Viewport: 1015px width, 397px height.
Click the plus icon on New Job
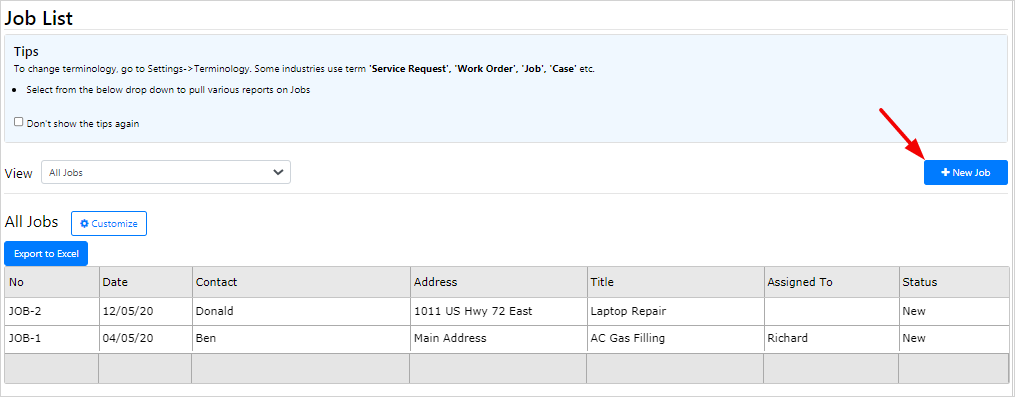[945, 173]
